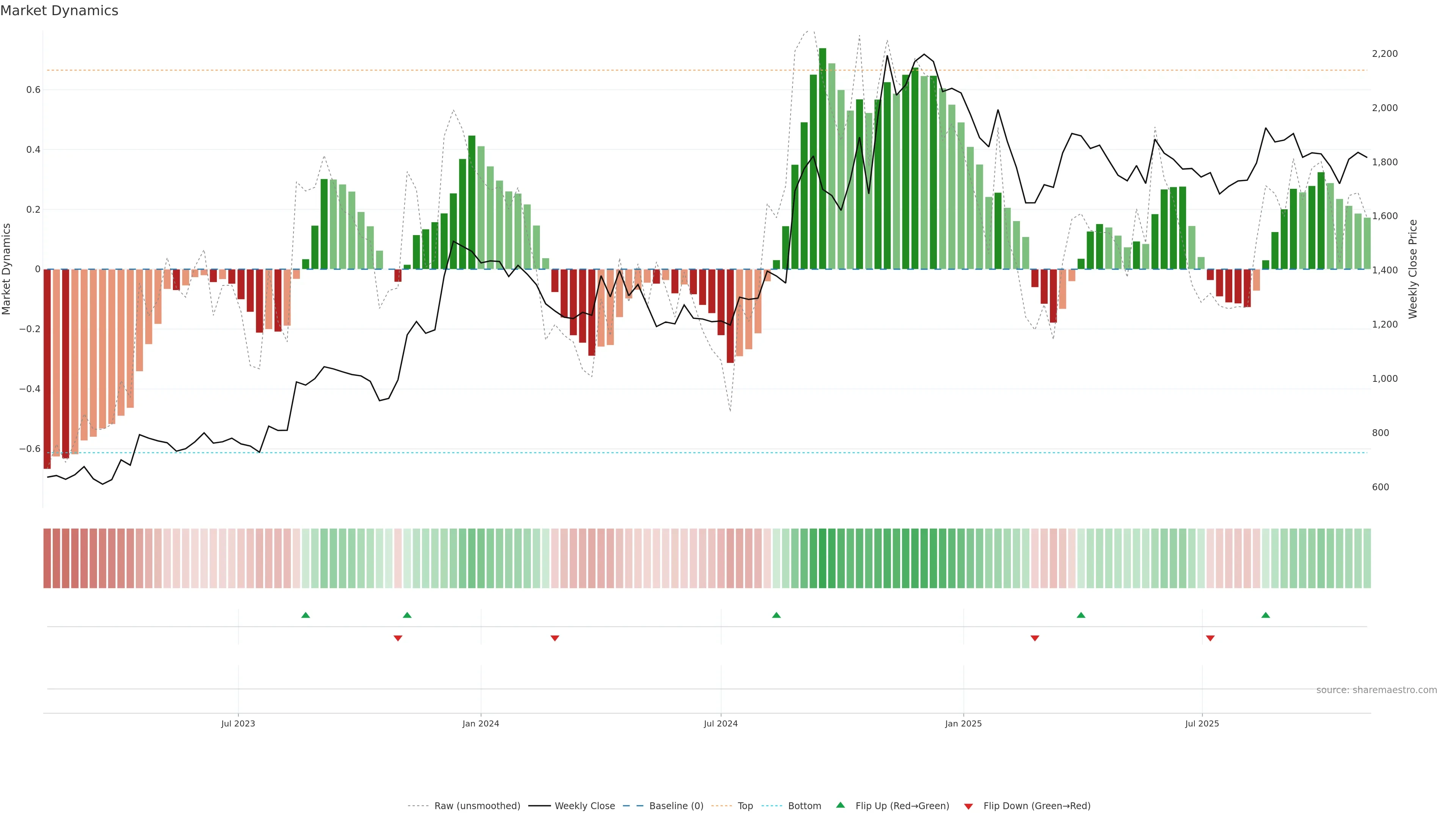Click the Jan 2025 x-axis label
Image resolution: width=1456 pixels, height=819 pixels.
(x=963, y=723)
